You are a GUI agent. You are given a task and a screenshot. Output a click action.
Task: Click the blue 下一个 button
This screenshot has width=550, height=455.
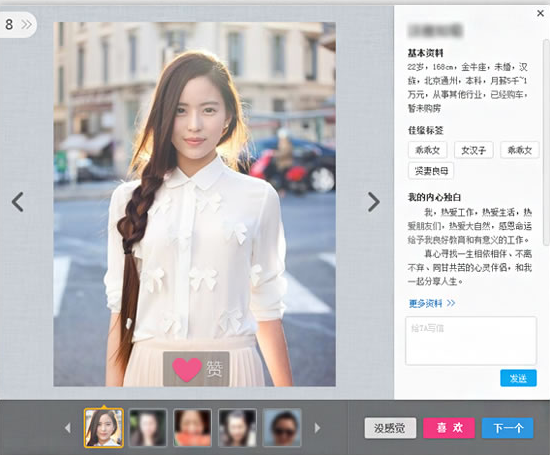[x=508, y=428]
